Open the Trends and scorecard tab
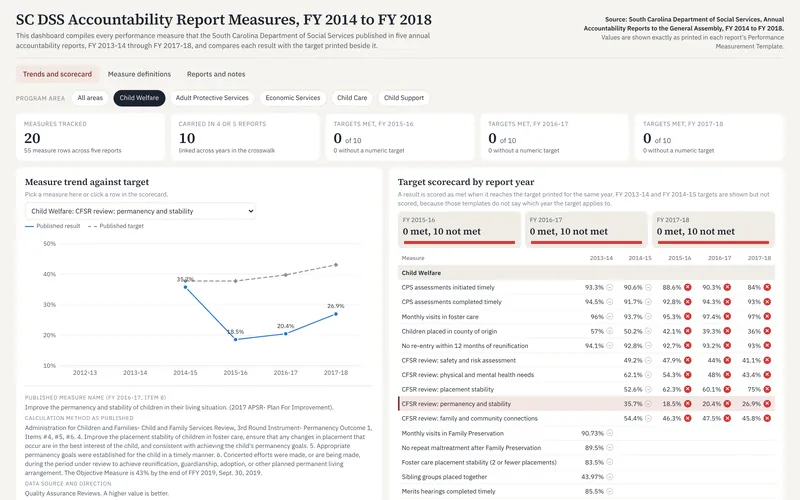Screen dimensions: 800x500 (57, 74)
